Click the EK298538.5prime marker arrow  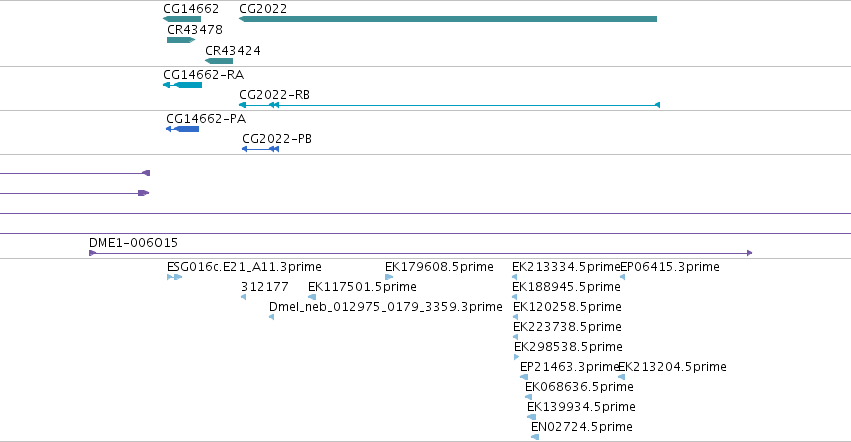click(x=517, y=357)
